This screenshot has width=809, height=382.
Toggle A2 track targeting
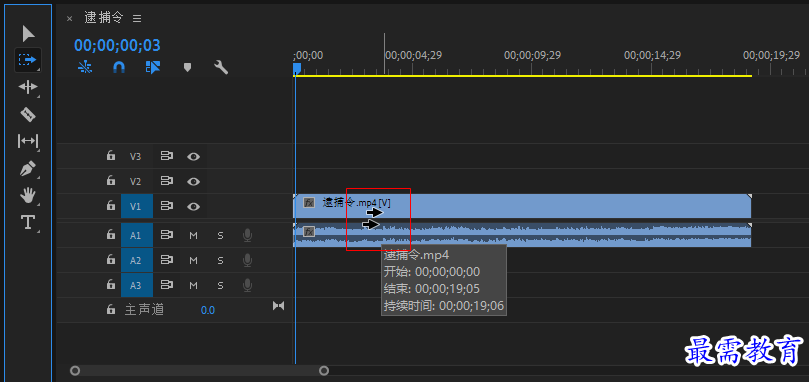pos(136,260)
